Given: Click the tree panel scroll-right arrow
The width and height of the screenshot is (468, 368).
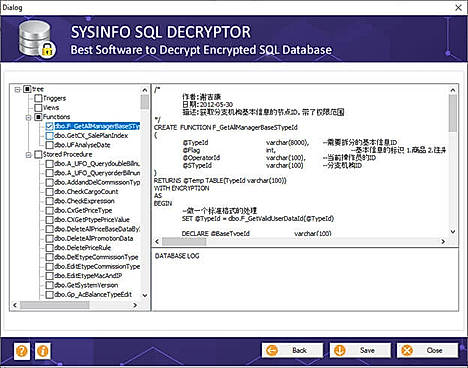Looking at the screenshot, I should (135, 305).
